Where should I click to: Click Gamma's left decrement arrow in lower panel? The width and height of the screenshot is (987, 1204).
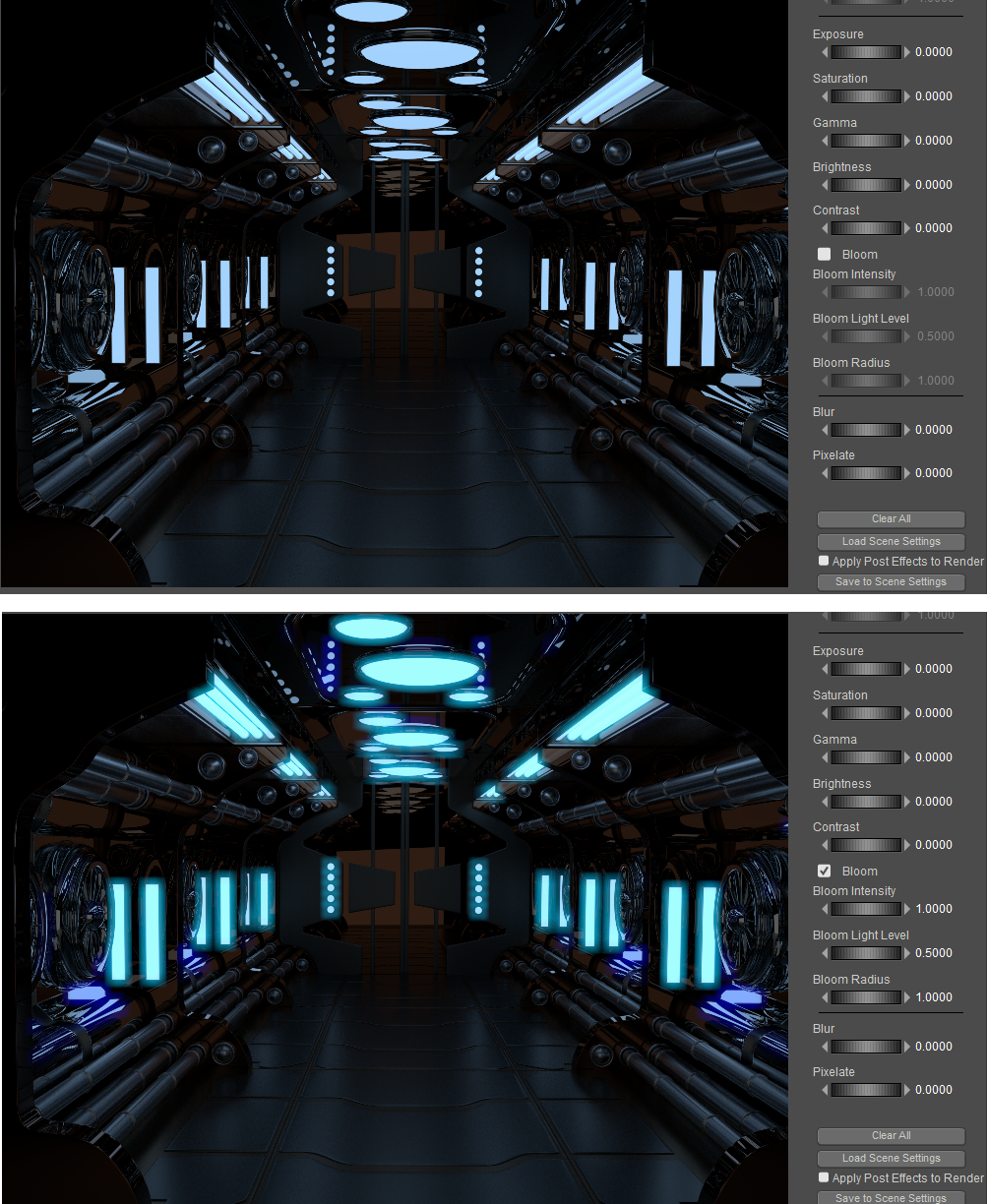(x=825, y=757)
